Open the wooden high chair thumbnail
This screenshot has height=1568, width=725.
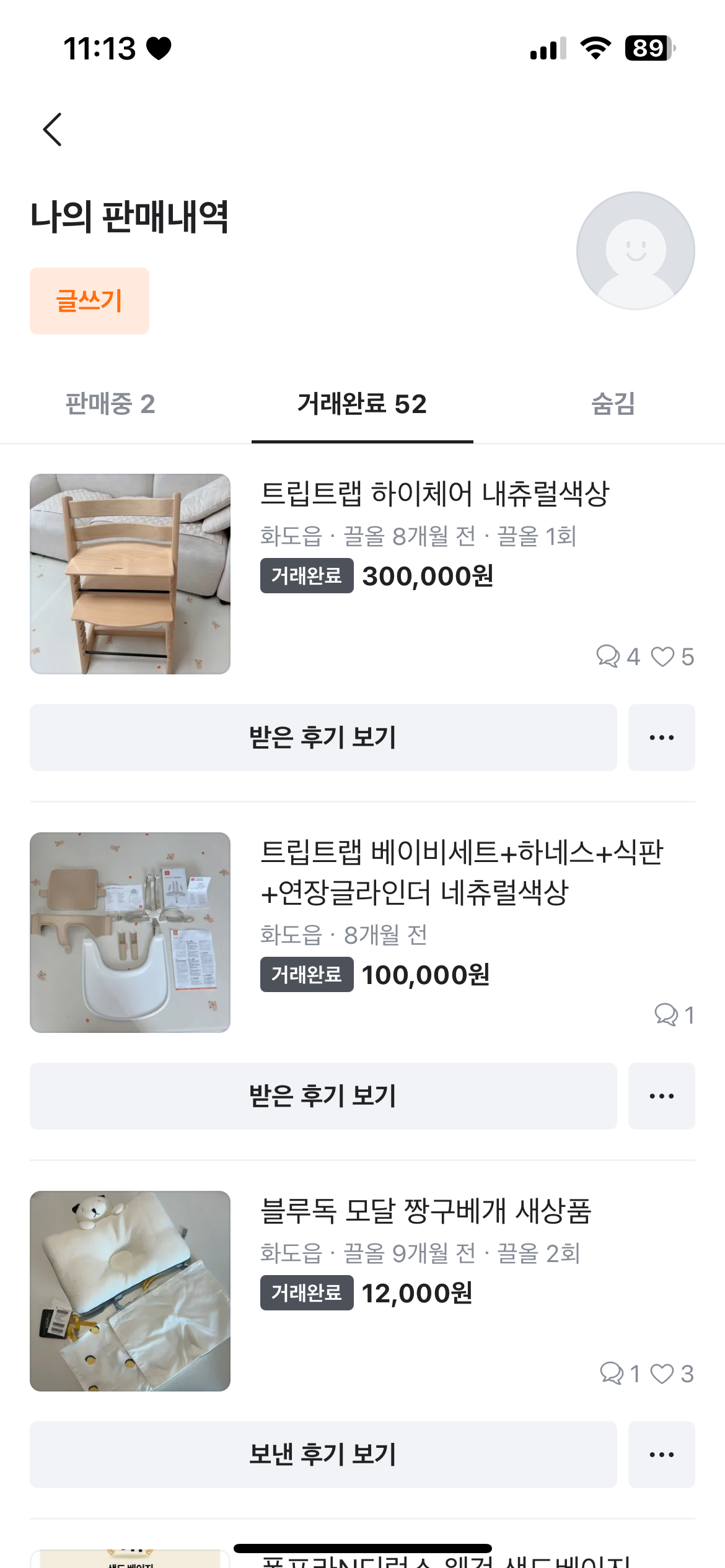(x=130, y=574)
